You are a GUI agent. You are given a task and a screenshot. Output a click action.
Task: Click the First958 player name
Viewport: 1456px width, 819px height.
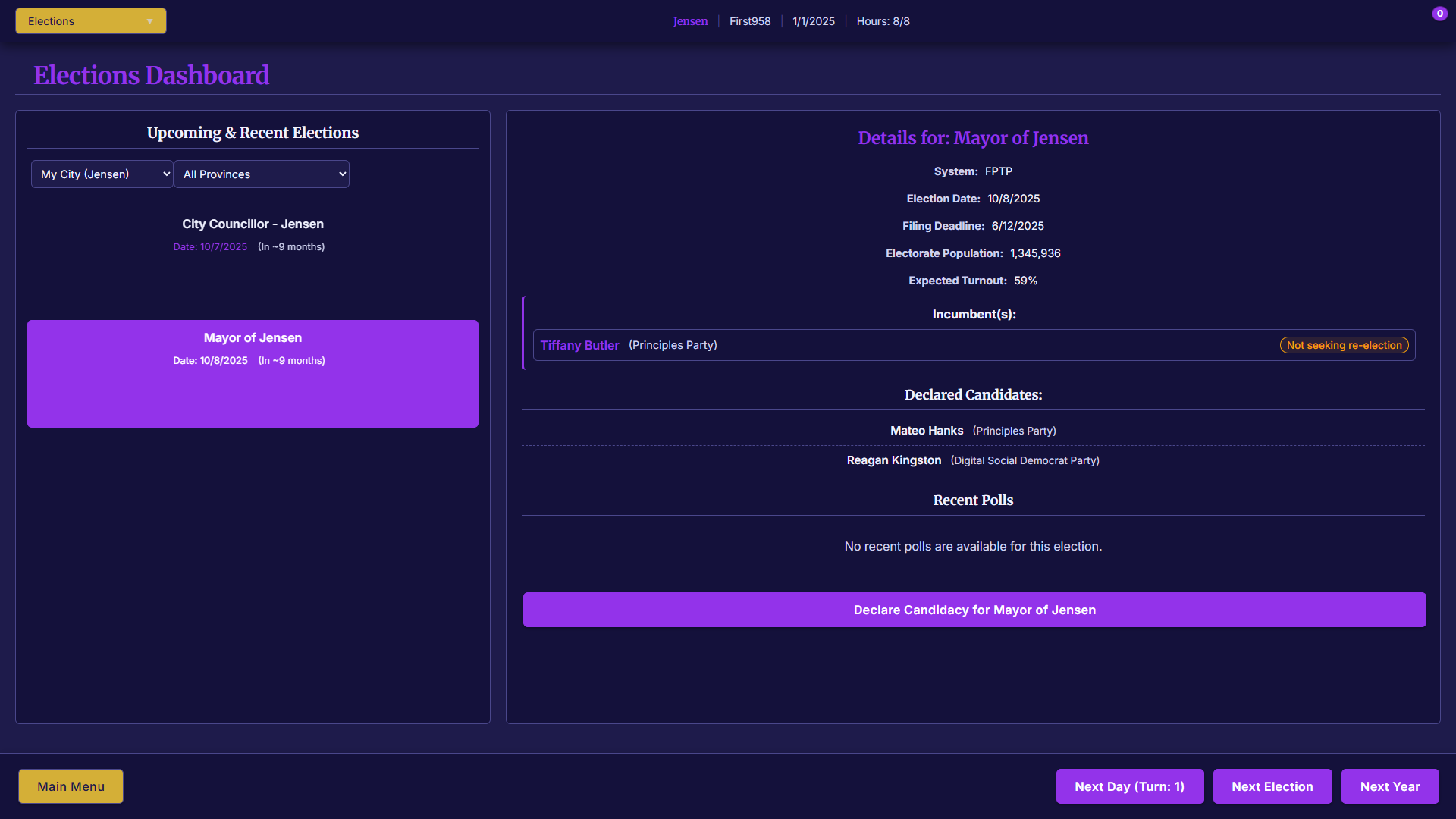point(749,21)
